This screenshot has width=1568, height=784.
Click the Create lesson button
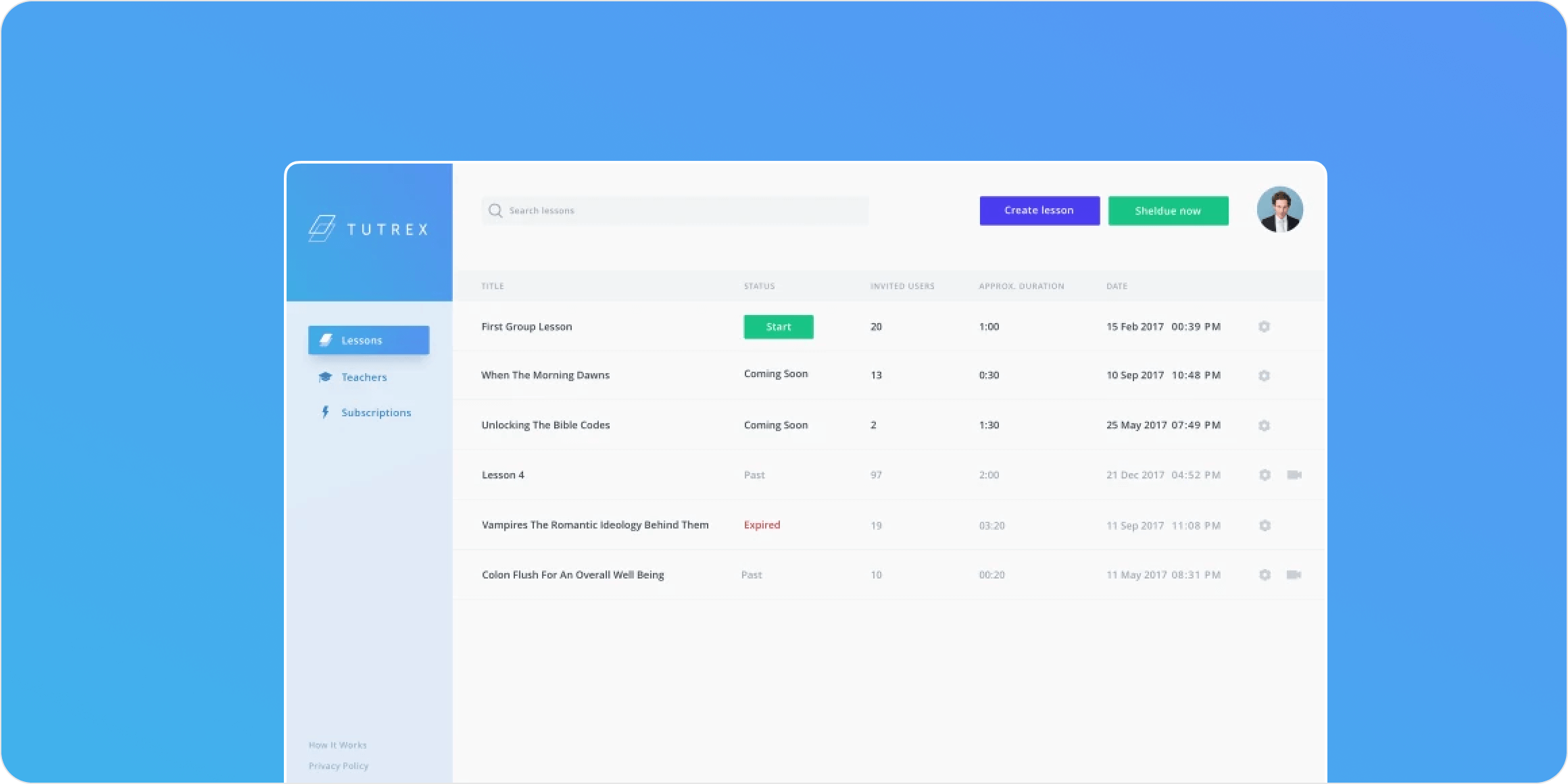click(1039, 210)
